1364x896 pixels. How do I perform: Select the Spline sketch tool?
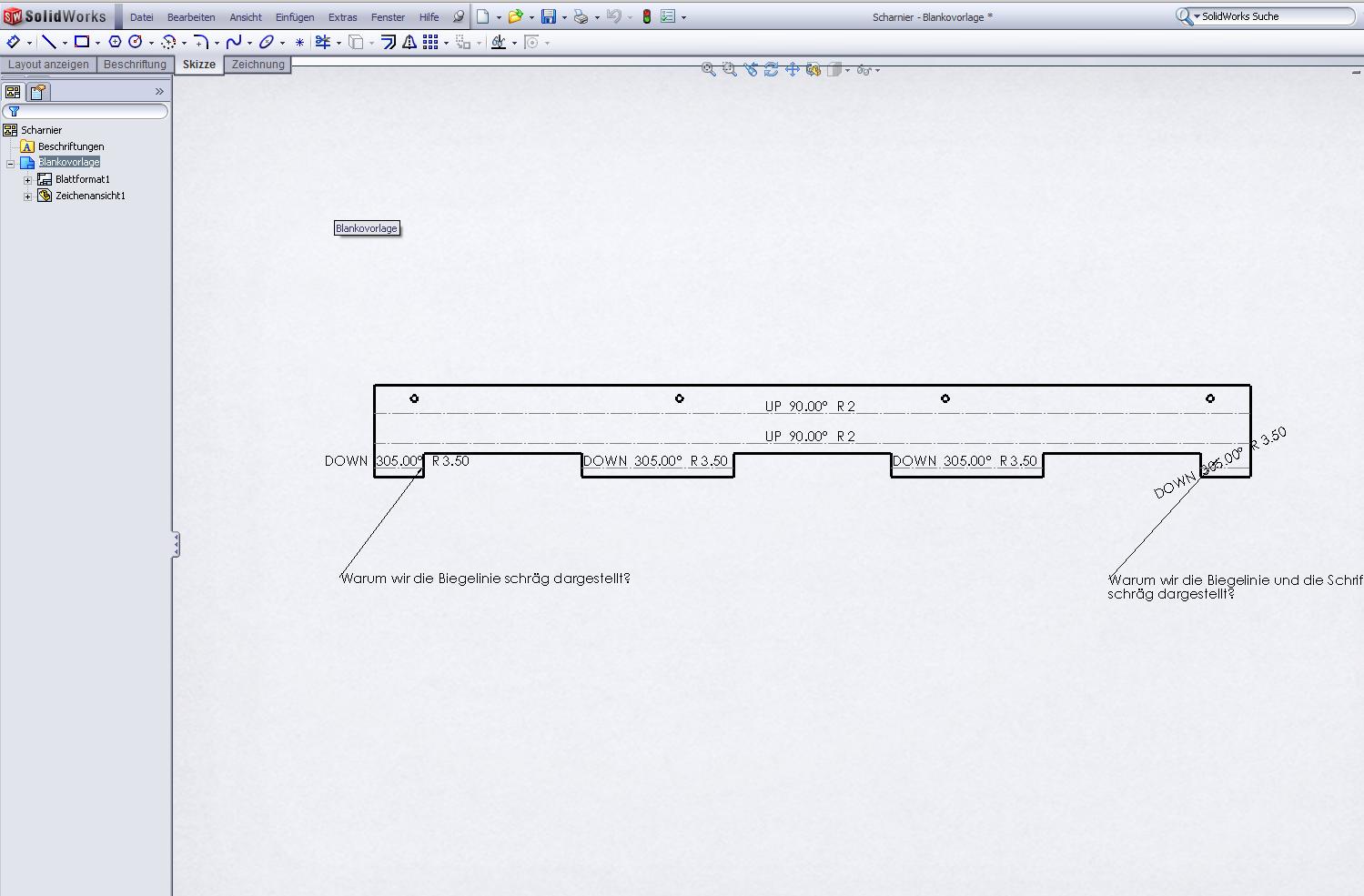tap(234, 42)
